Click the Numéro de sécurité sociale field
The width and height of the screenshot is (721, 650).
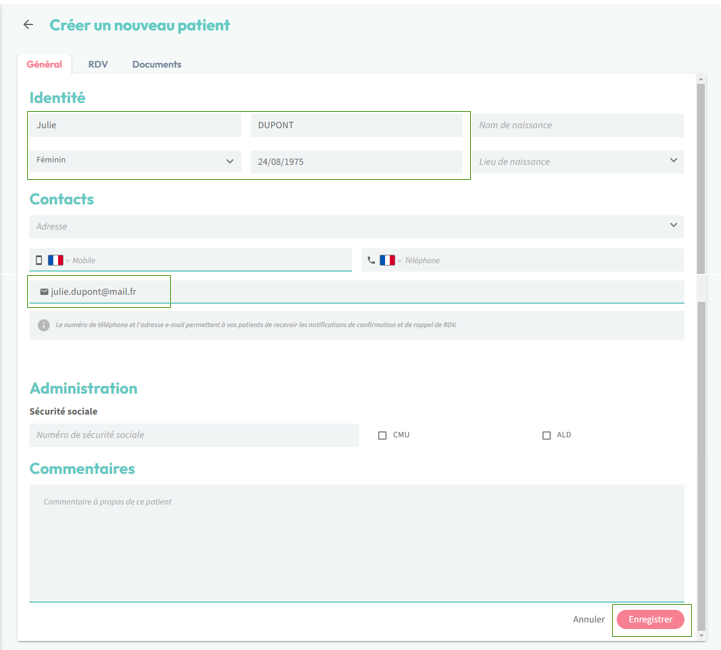click(x=193, y=435)
